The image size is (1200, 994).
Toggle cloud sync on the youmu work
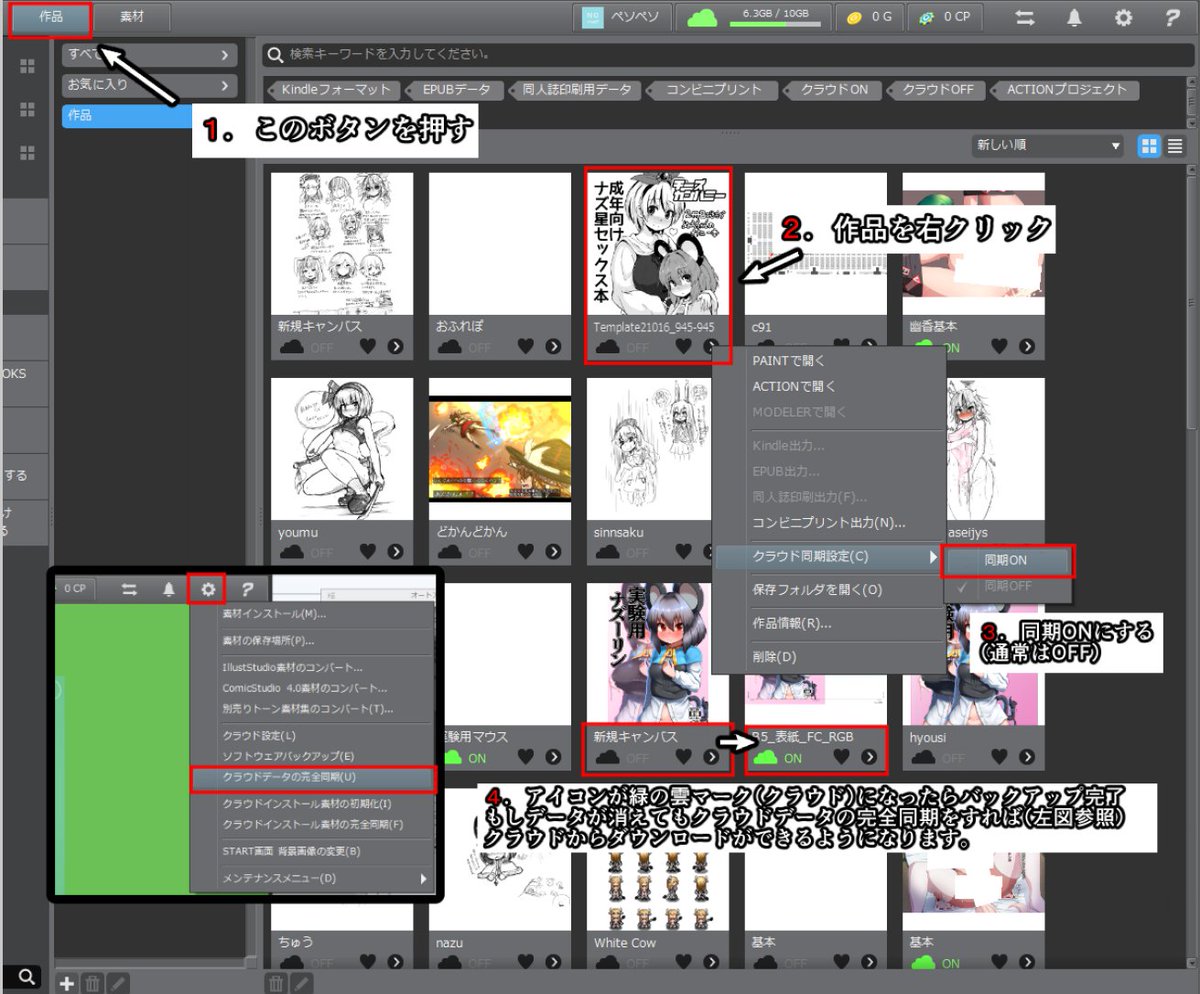(305, 552)
